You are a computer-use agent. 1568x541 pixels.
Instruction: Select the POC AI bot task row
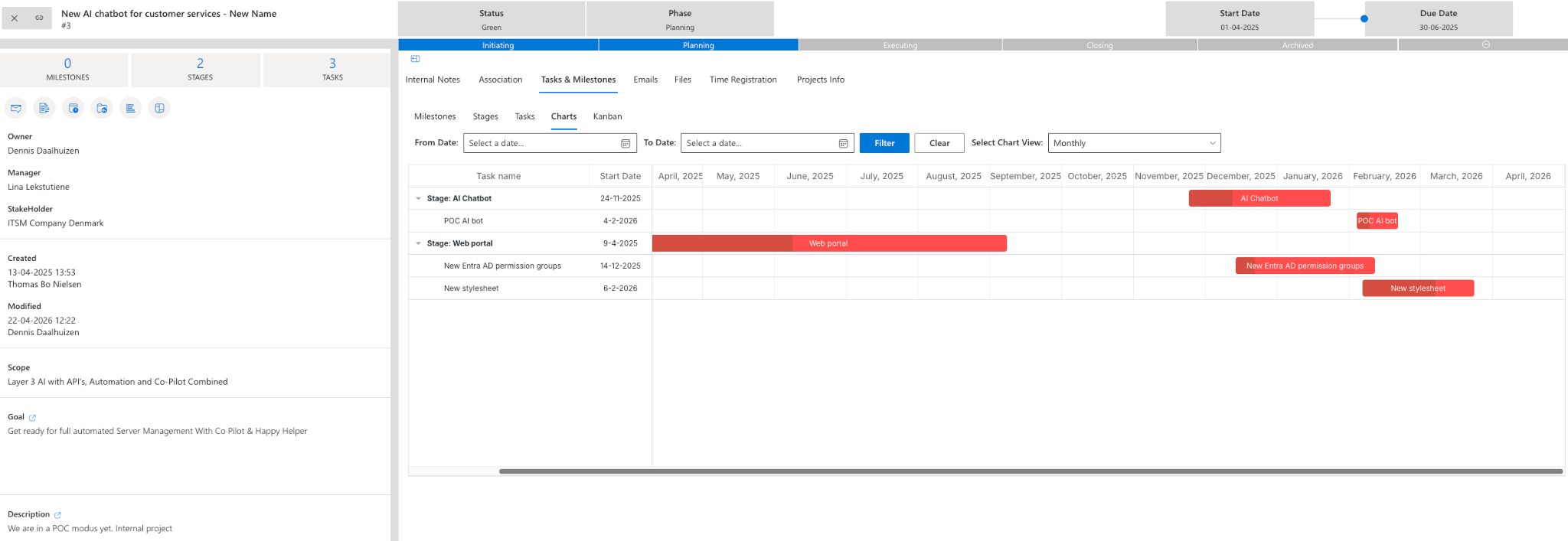tap(530, 220)
